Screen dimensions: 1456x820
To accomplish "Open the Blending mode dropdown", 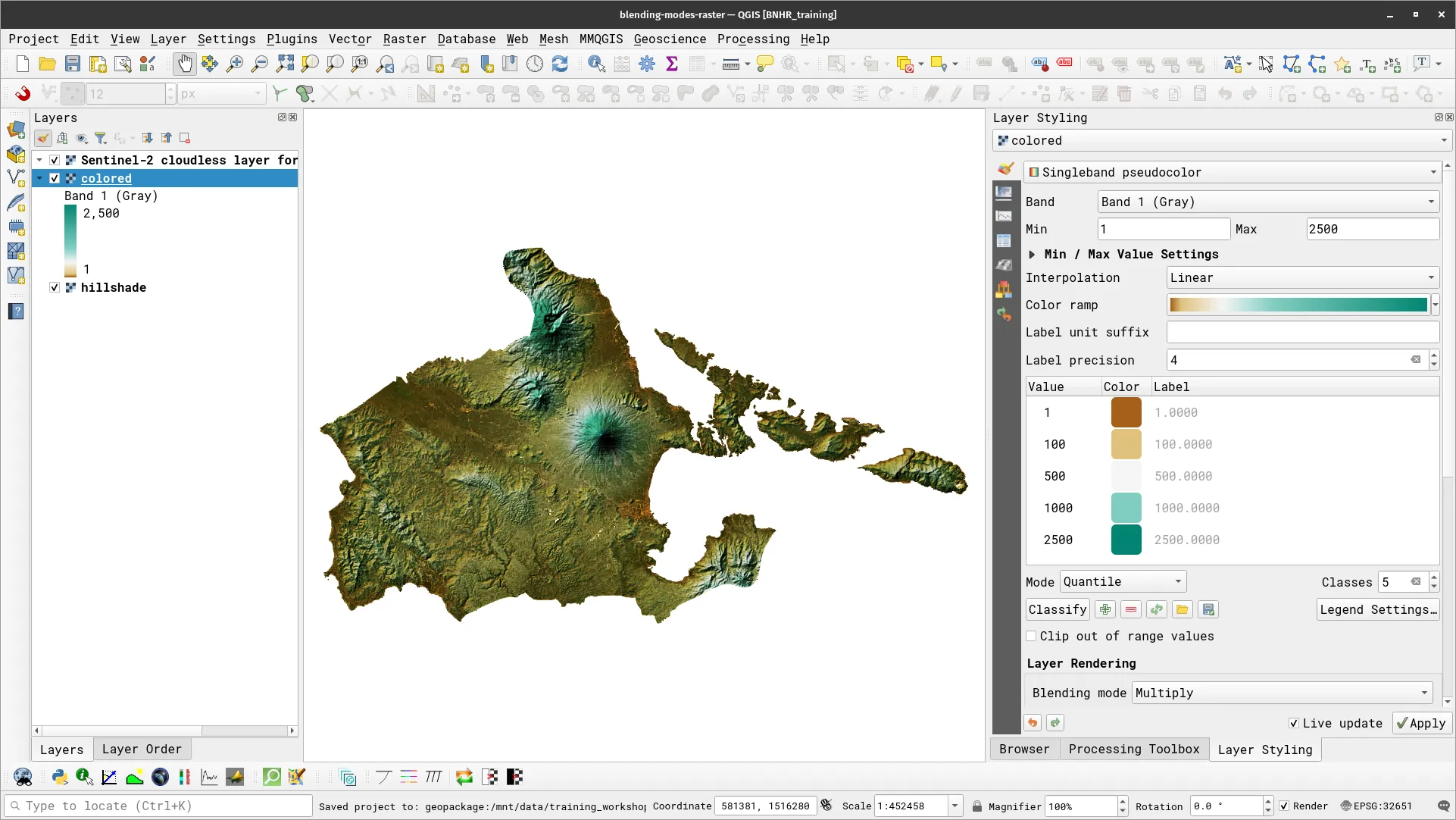I will (x=1280, y=692).
